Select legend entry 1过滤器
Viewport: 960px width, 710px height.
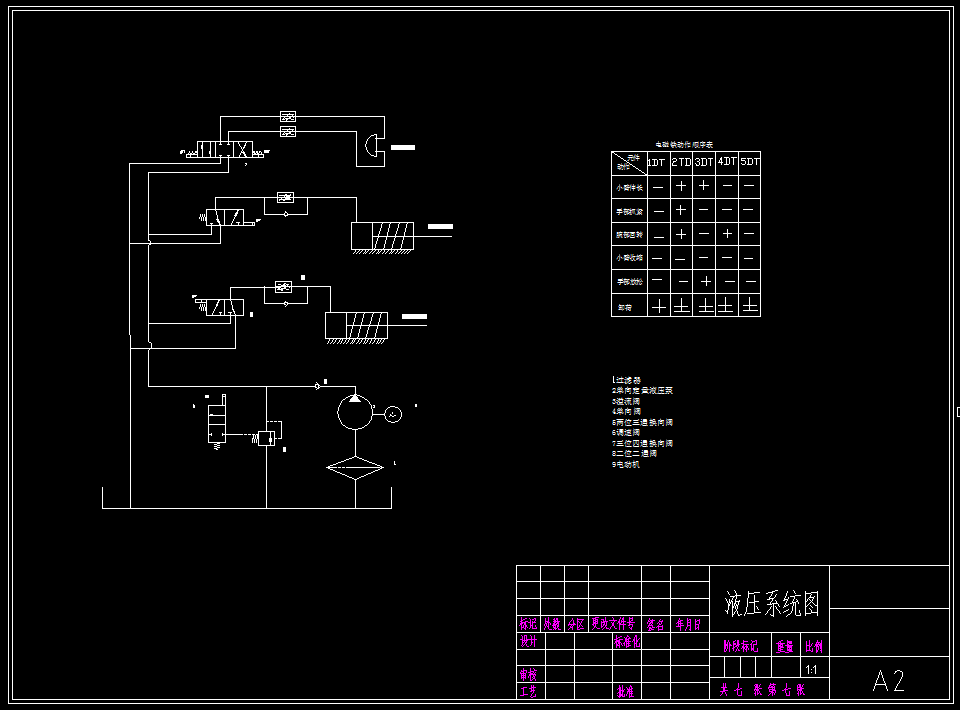tap(626, 380)
